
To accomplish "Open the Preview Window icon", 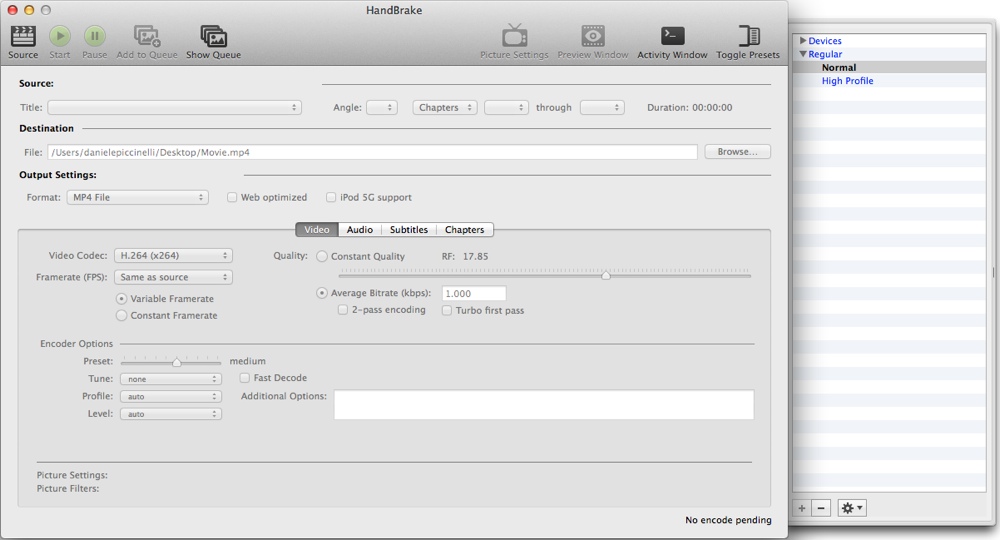I will [593, 37].
